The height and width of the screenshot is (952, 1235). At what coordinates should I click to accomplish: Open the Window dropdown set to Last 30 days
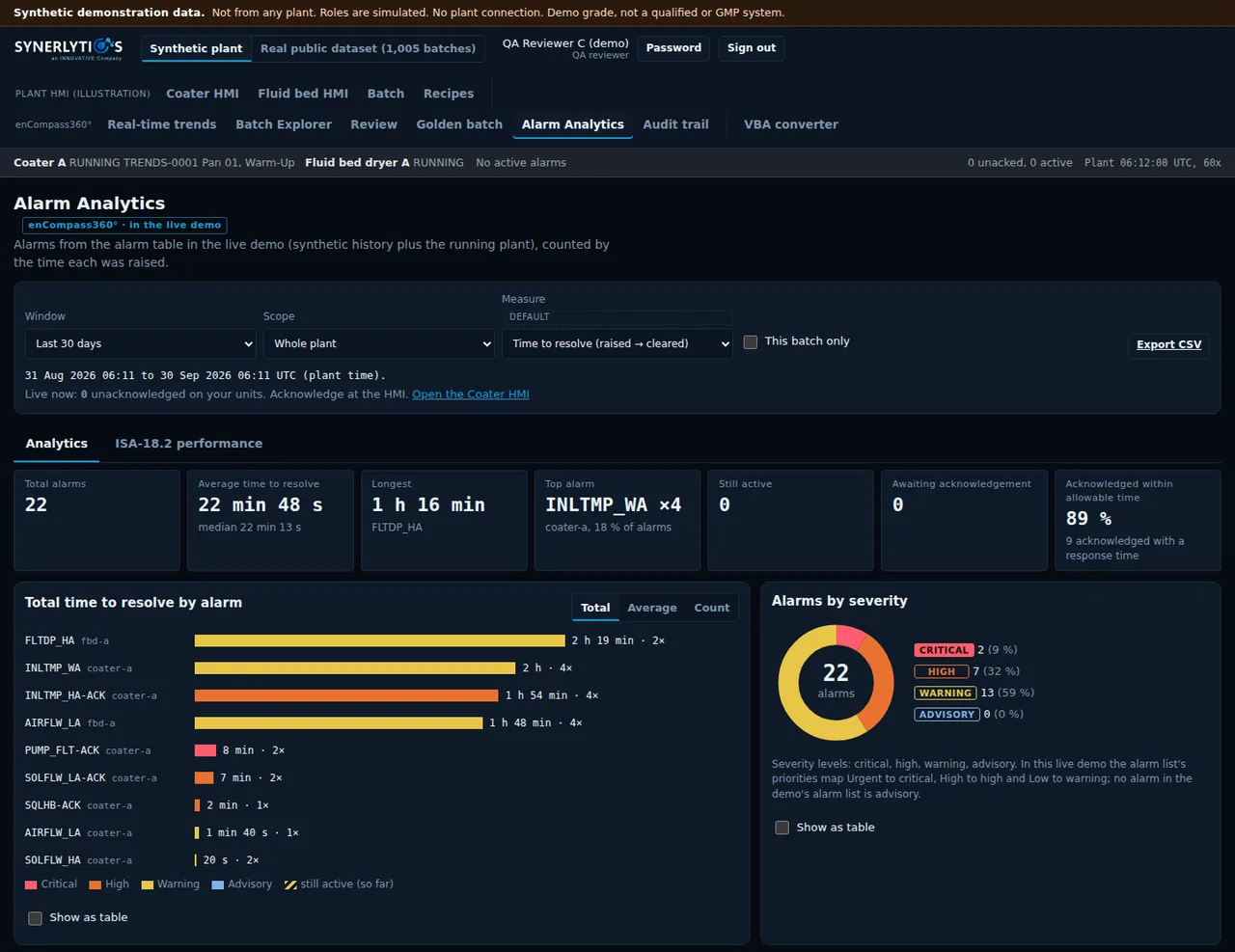(x=141, y=343)
